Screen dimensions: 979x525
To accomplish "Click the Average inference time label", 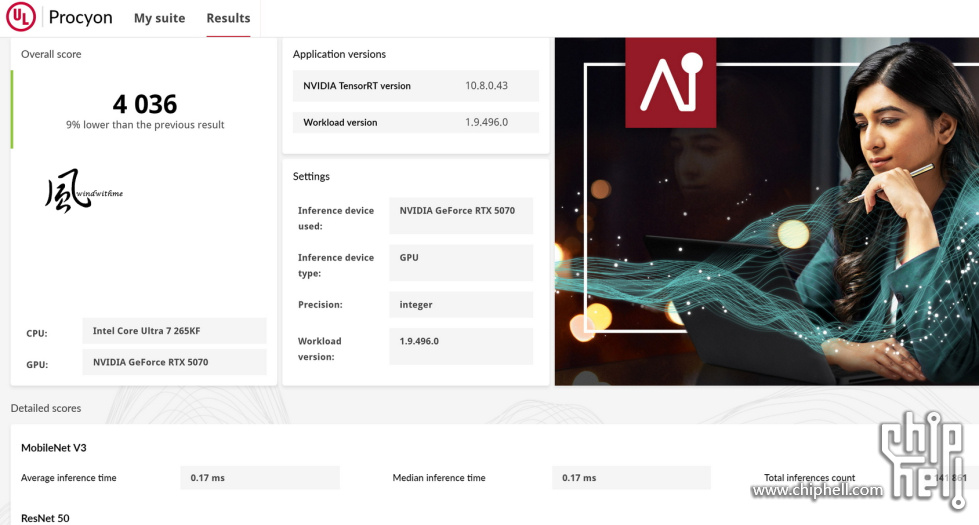I will (69, 478).
